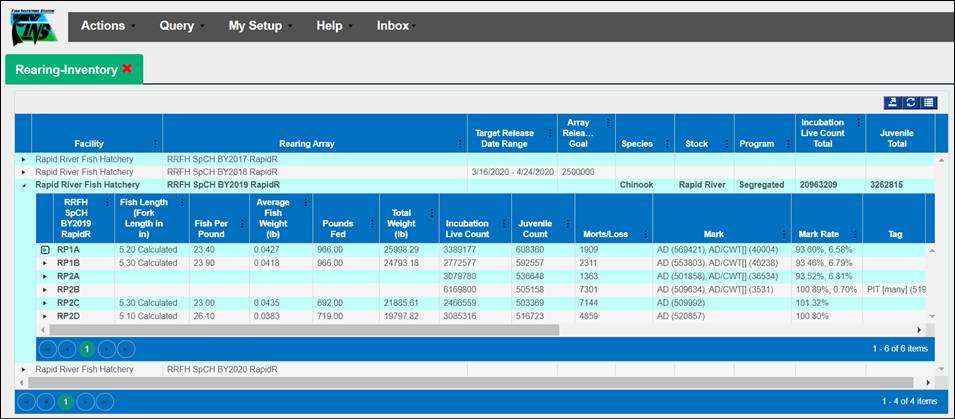Click the refresh grid icon
Screen dimensions: 955x419
click(x=910, y=102)
